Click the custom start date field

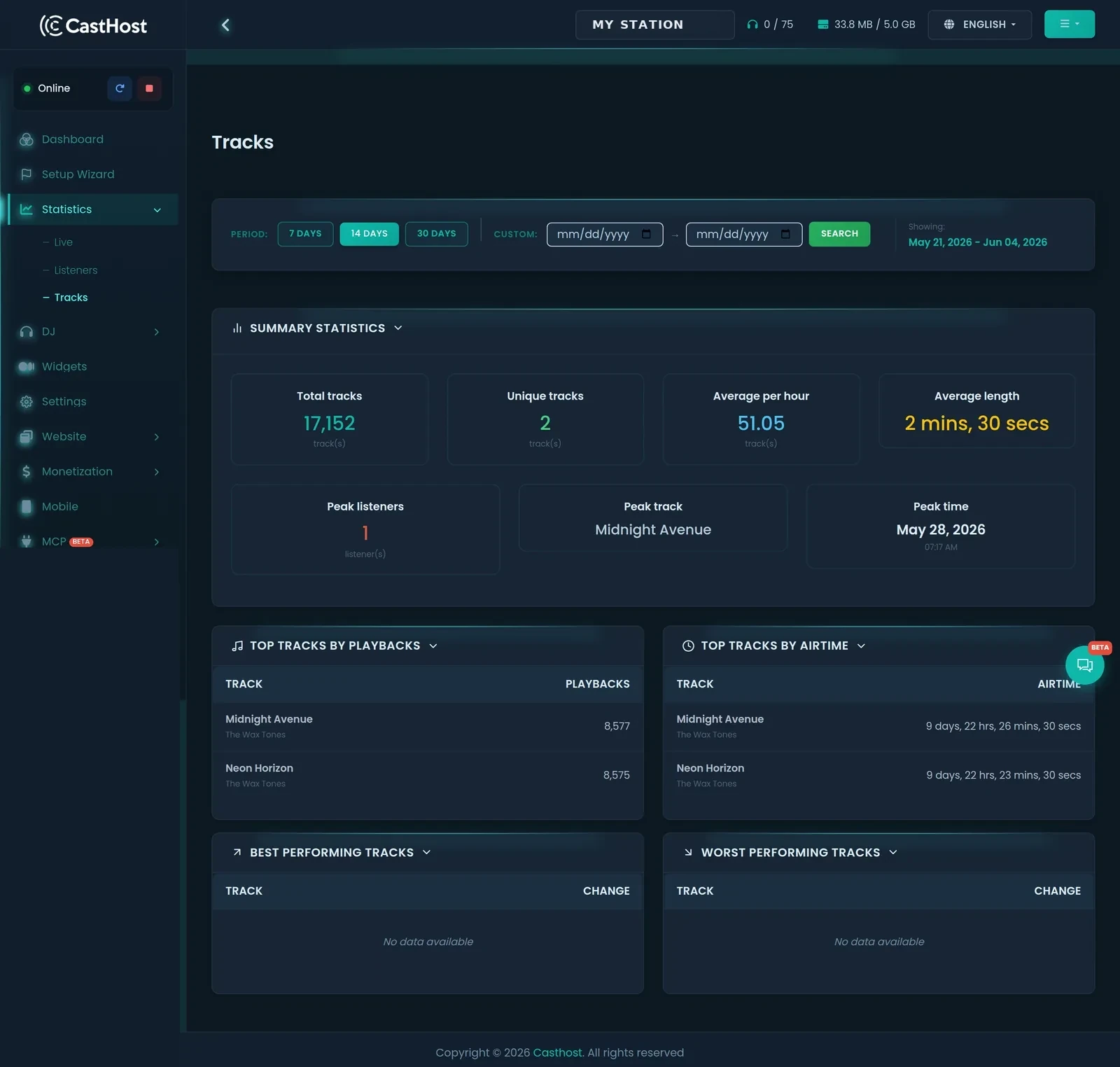[x=605, y=234]
